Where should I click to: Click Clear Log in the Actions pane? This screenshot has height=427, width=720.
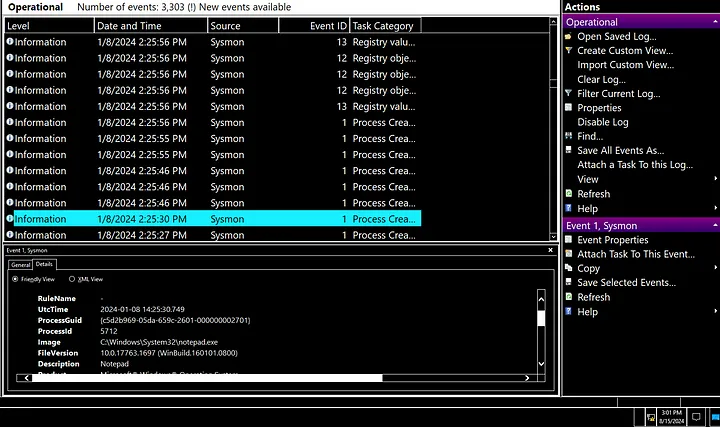tap(603, 79)
